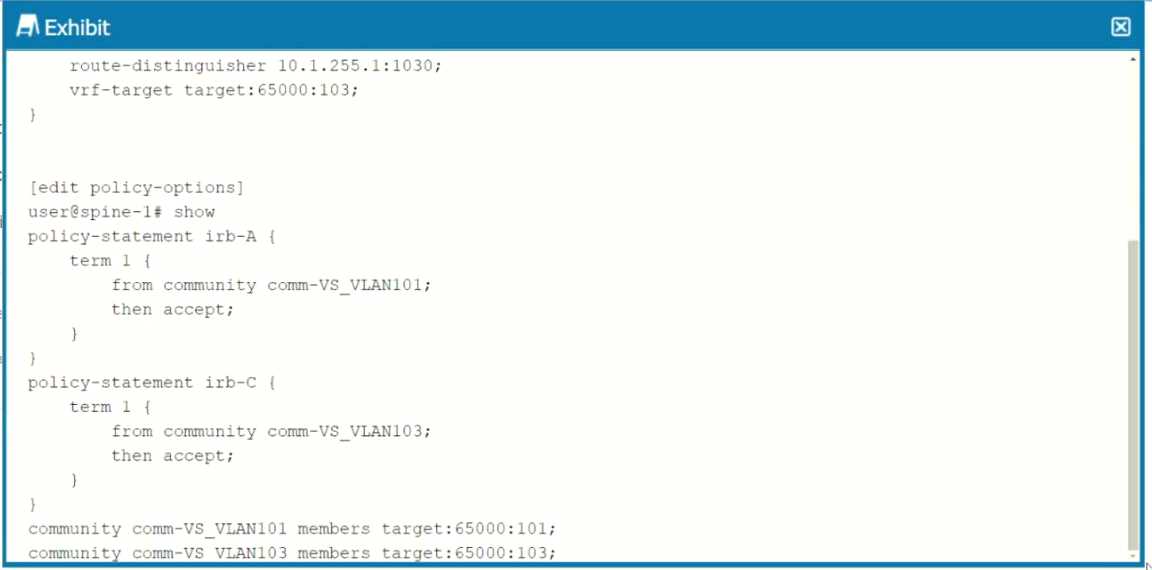Click the route-distinguisher 10.1.255.1:1030 line
The width and height of the screenshot is (1152, 570).
[256, 65]
